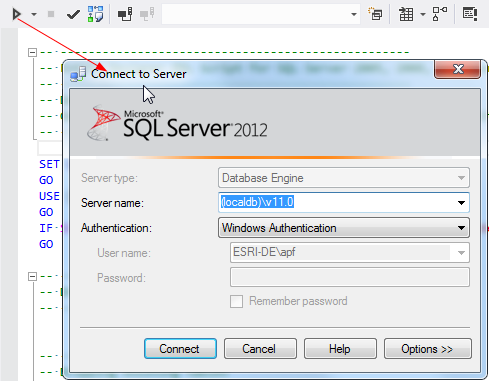
Task: Click the Execute play icon
Action: 16,14
